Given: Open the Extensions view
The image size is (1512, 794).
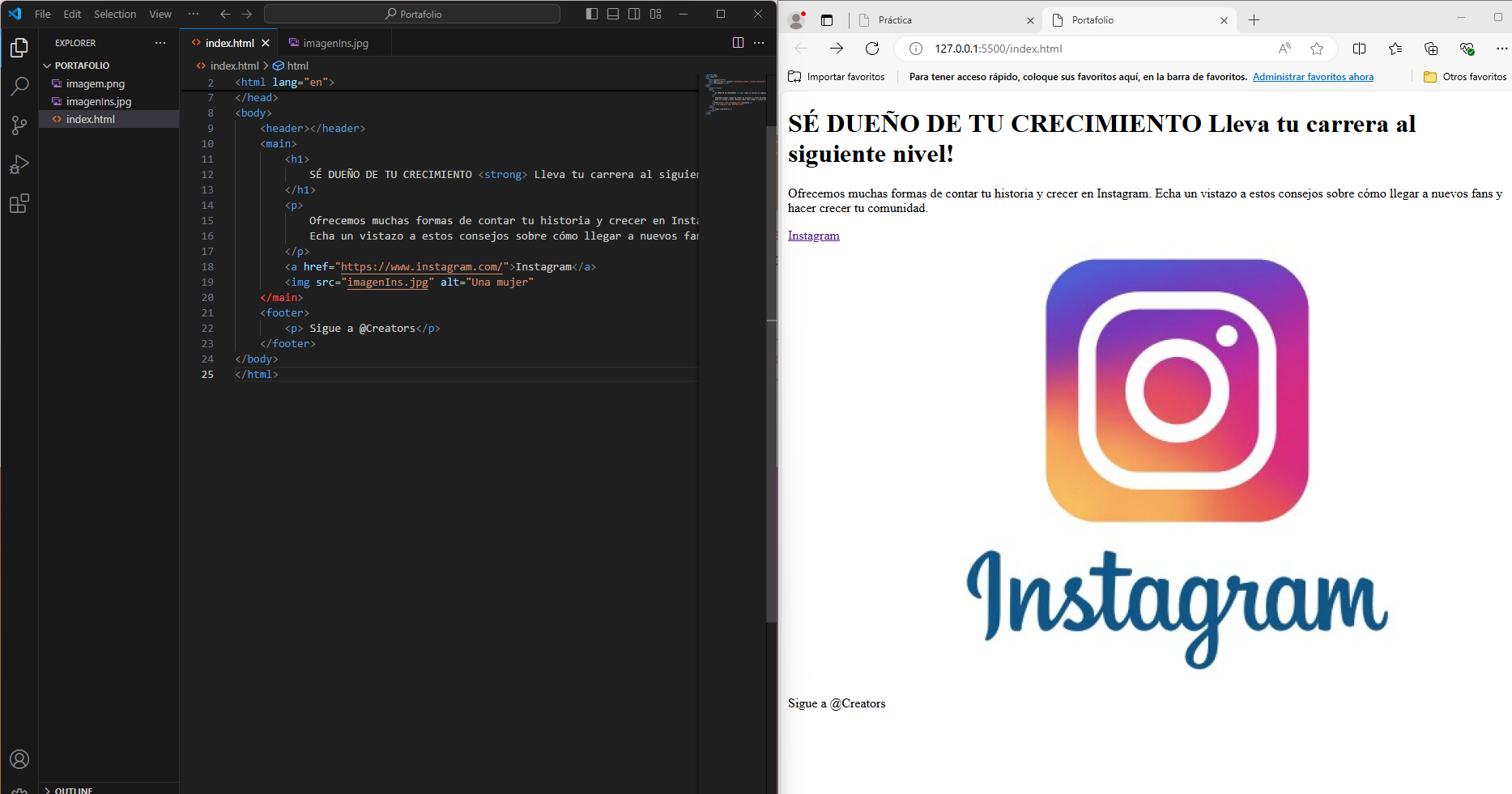Looking at the screenshot, I should click(19, 203).
